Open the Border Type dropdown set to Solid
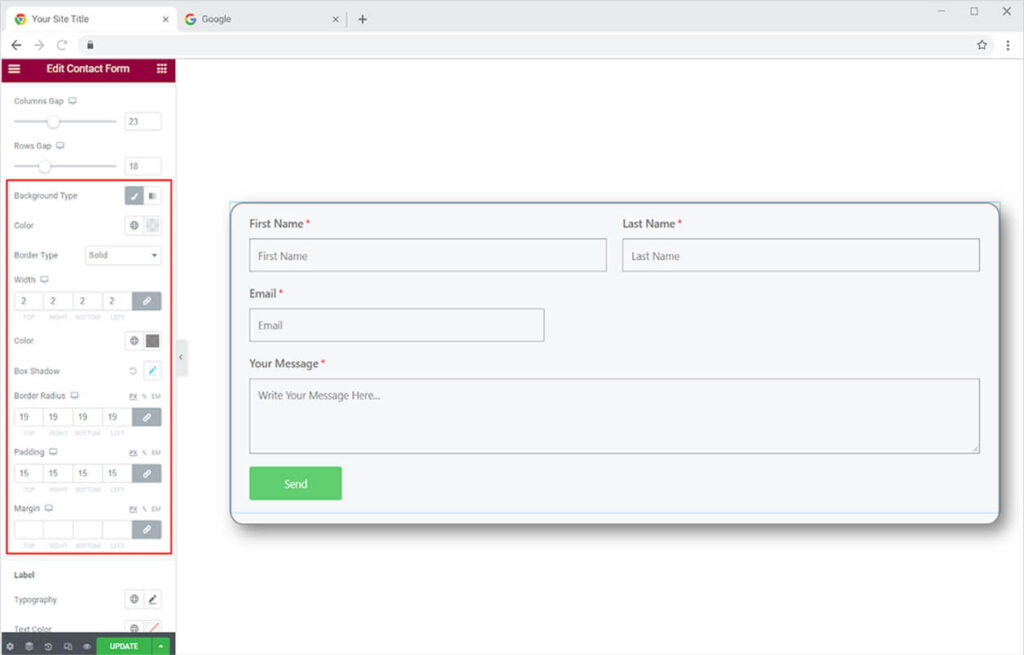The image size is (1024, 655). (x=123, y=255)
